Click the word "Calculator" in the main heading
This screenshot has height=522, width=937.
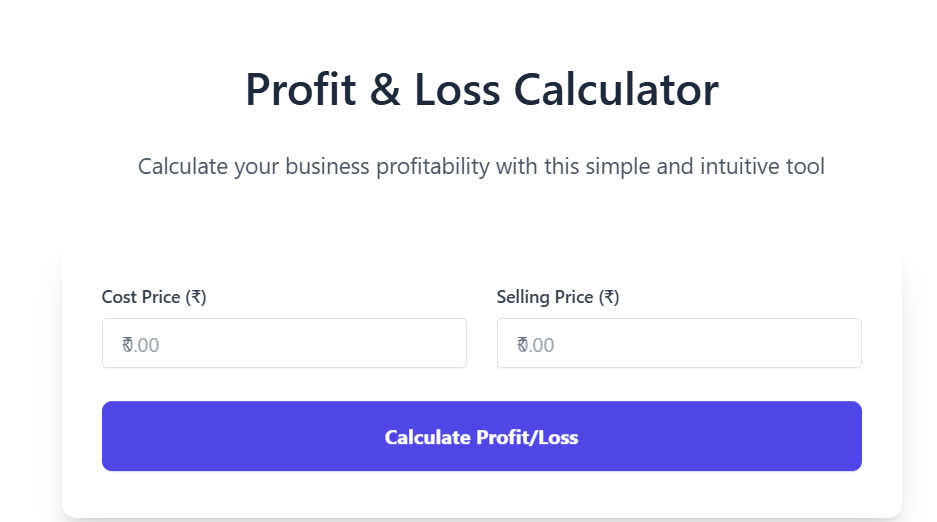[616, 90]
